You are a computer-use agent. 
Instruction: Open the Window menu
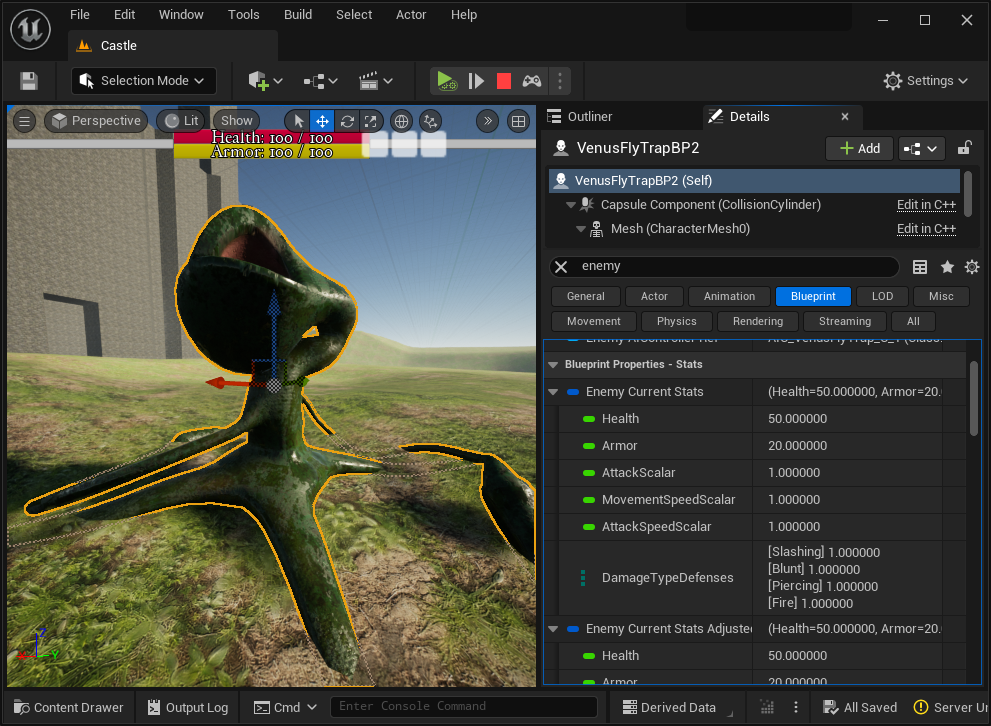[x=181, y=15]
